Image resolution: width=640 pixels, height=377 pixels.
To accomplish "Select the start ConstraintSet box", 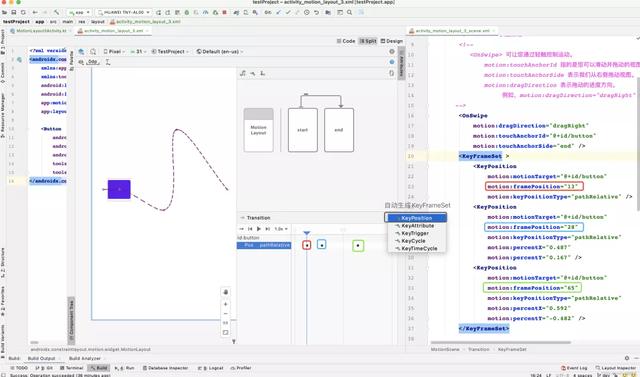I will click(302, 130).
